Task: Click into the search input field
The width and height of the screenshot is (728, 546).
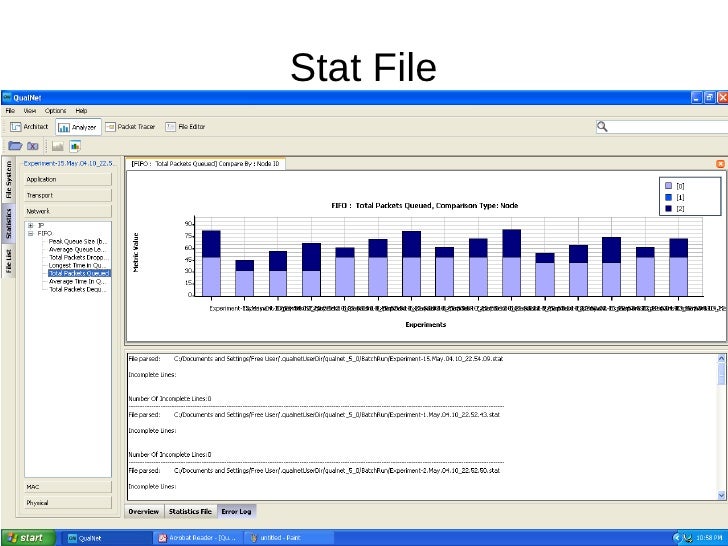Action: click(669, 126)
